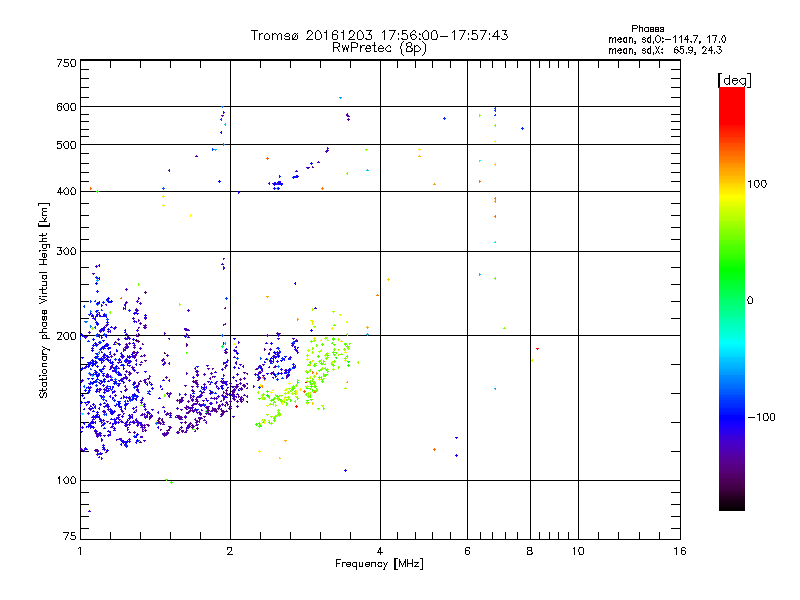Click the 'RwPretec (8p)' subtitle

coord(379,48)
